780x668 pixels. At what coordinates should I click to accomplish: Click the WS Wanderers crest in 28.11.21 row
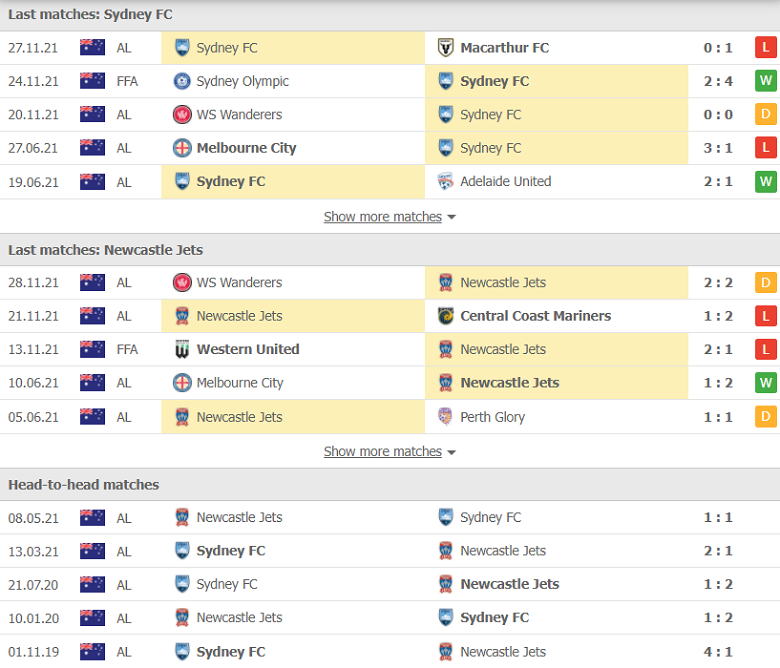coord(182,283)
